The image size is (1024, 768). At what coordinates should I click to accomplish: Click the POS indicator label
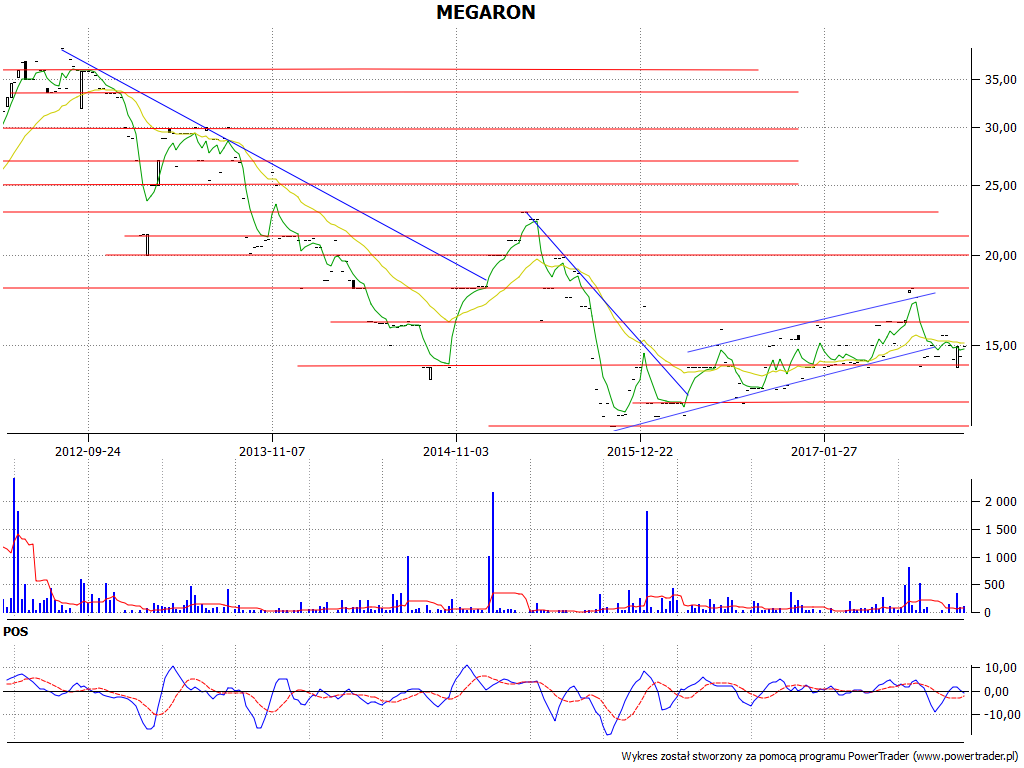16,632
